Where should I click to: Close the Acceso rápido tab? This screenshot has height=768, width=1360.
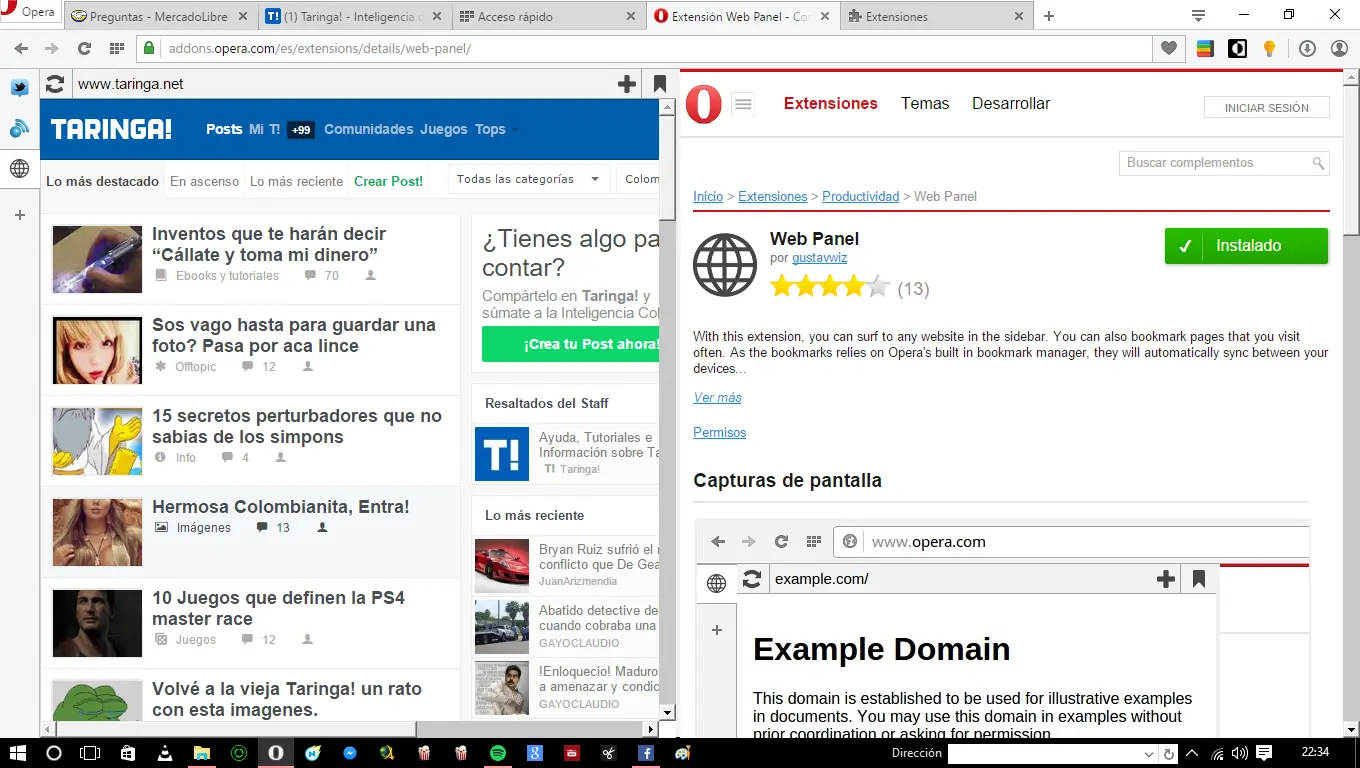point(629,16)
